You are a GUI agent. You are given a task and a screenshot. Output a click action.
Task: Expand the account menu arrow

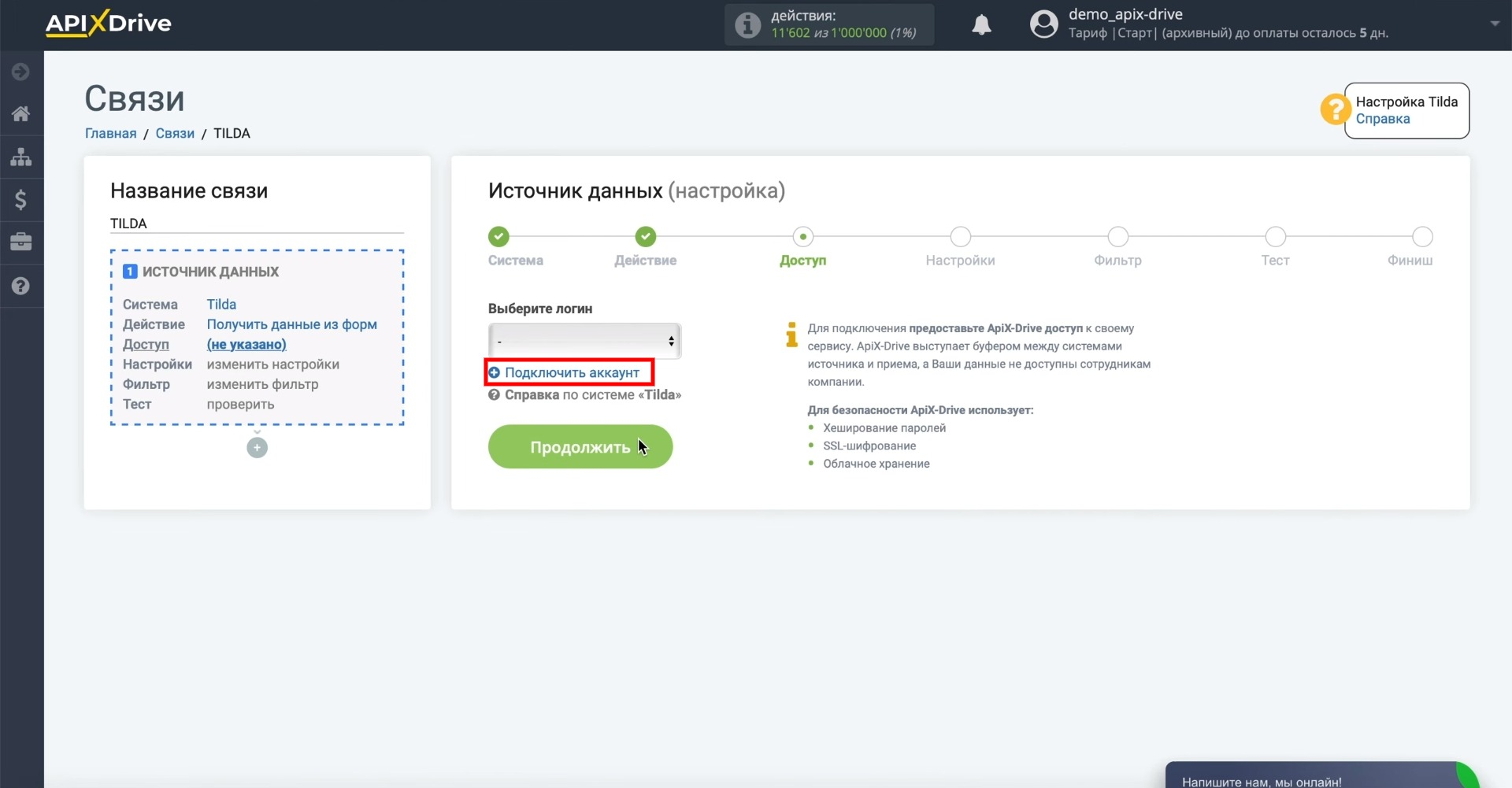pos(1495,24)
